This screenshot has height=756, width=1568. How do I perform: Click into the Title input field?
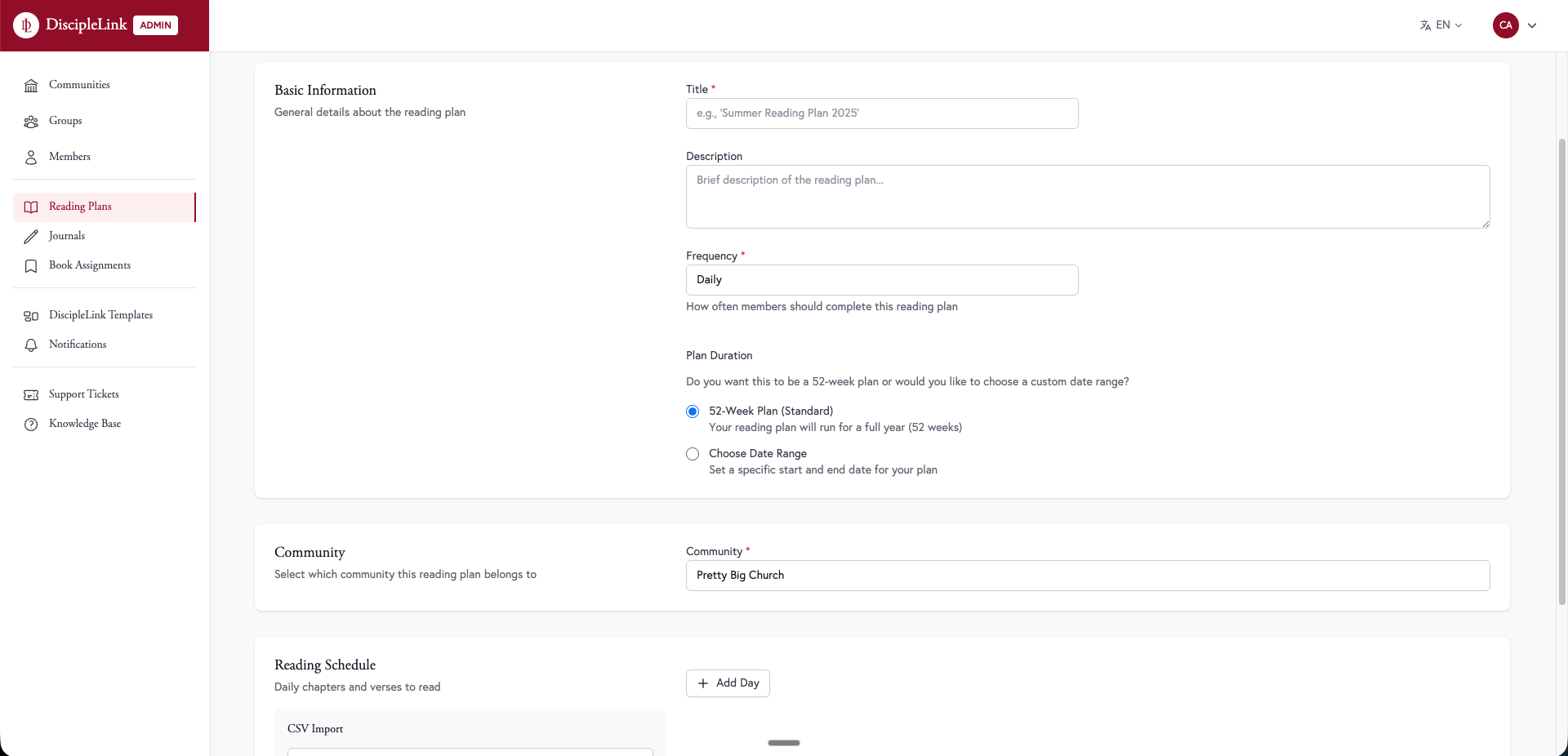click(882, 113)
